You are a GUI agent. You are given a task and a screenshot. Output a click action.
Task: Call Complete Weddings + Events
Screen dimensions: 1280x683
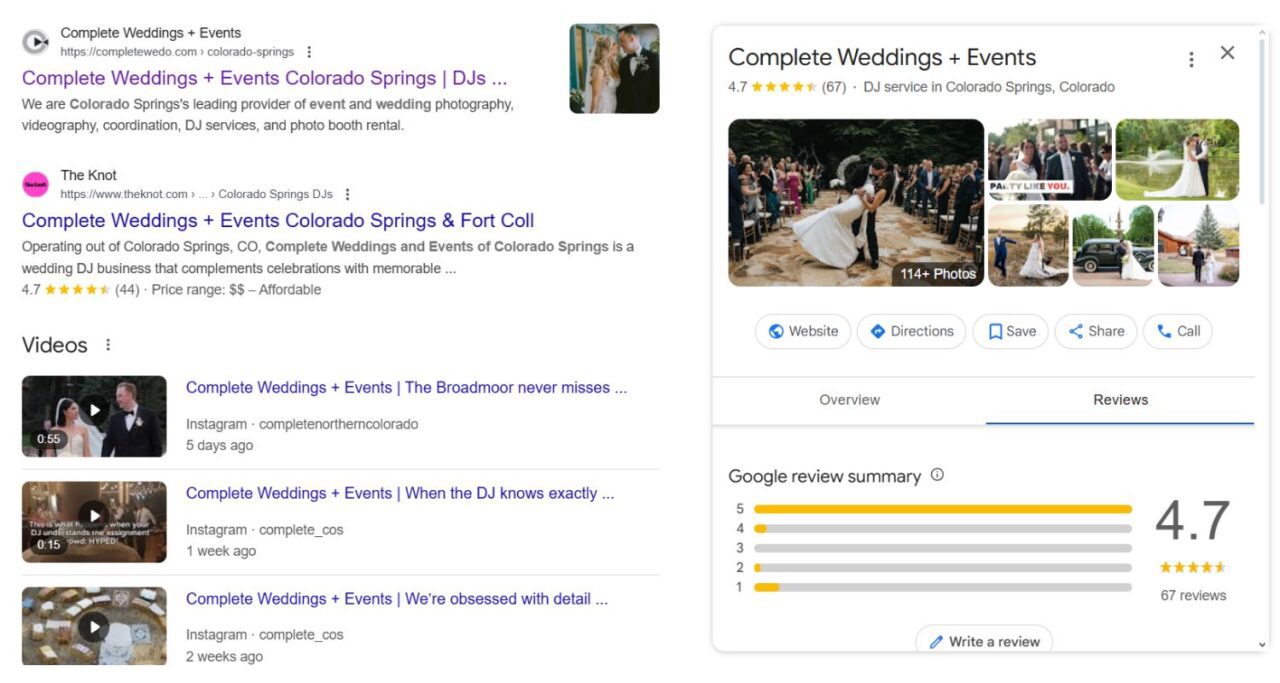(x=1178, y=331)
